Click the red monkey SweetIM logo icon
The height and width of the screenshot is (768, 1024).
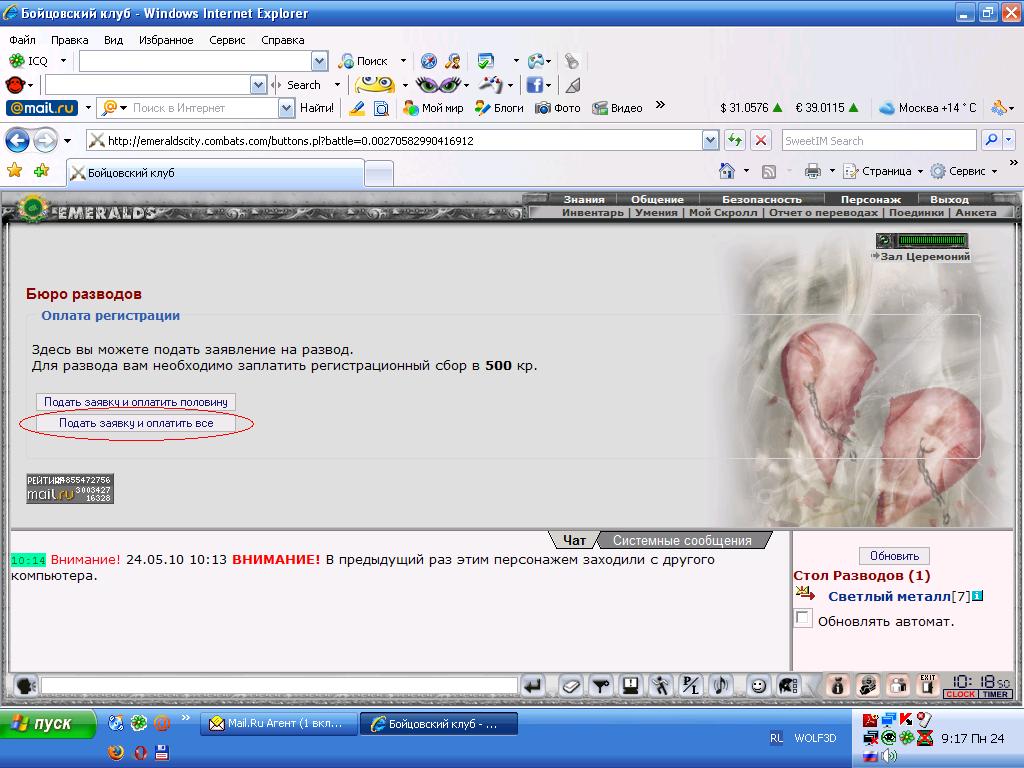pos(14,85)
